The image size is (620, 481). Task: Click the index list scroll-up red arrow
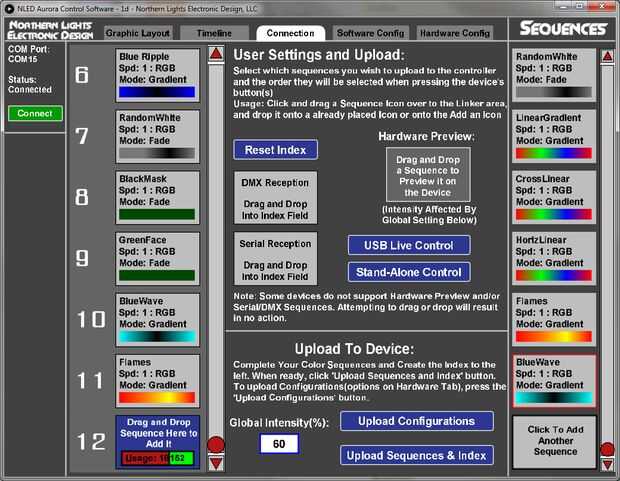(x=216, y=54)
